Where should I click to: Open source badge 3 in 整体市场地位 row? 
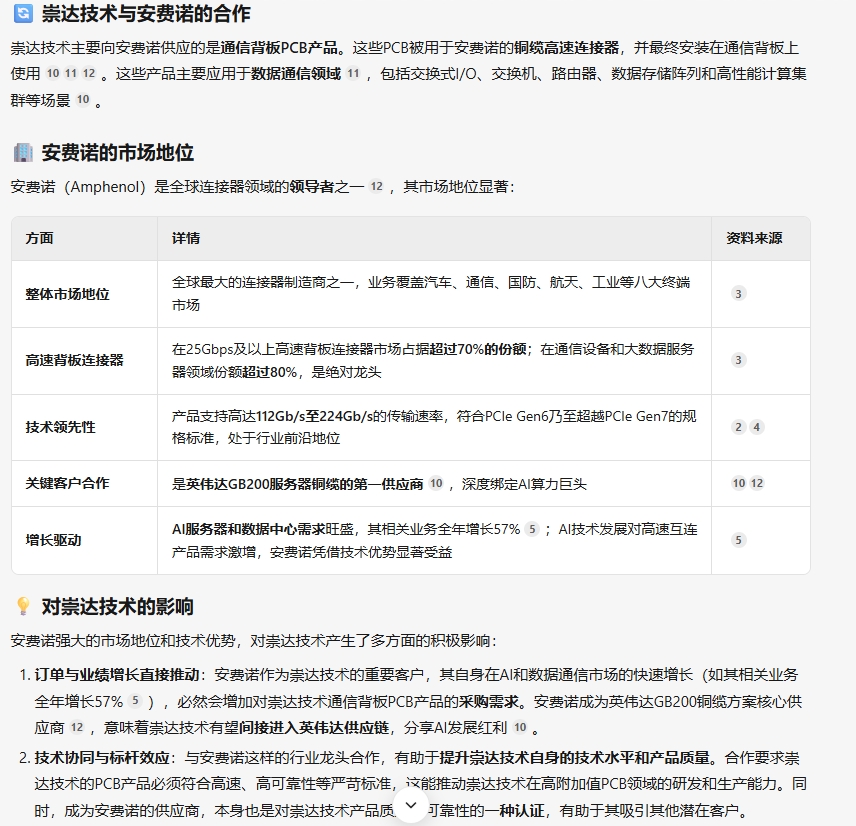[x=738, y=294]
